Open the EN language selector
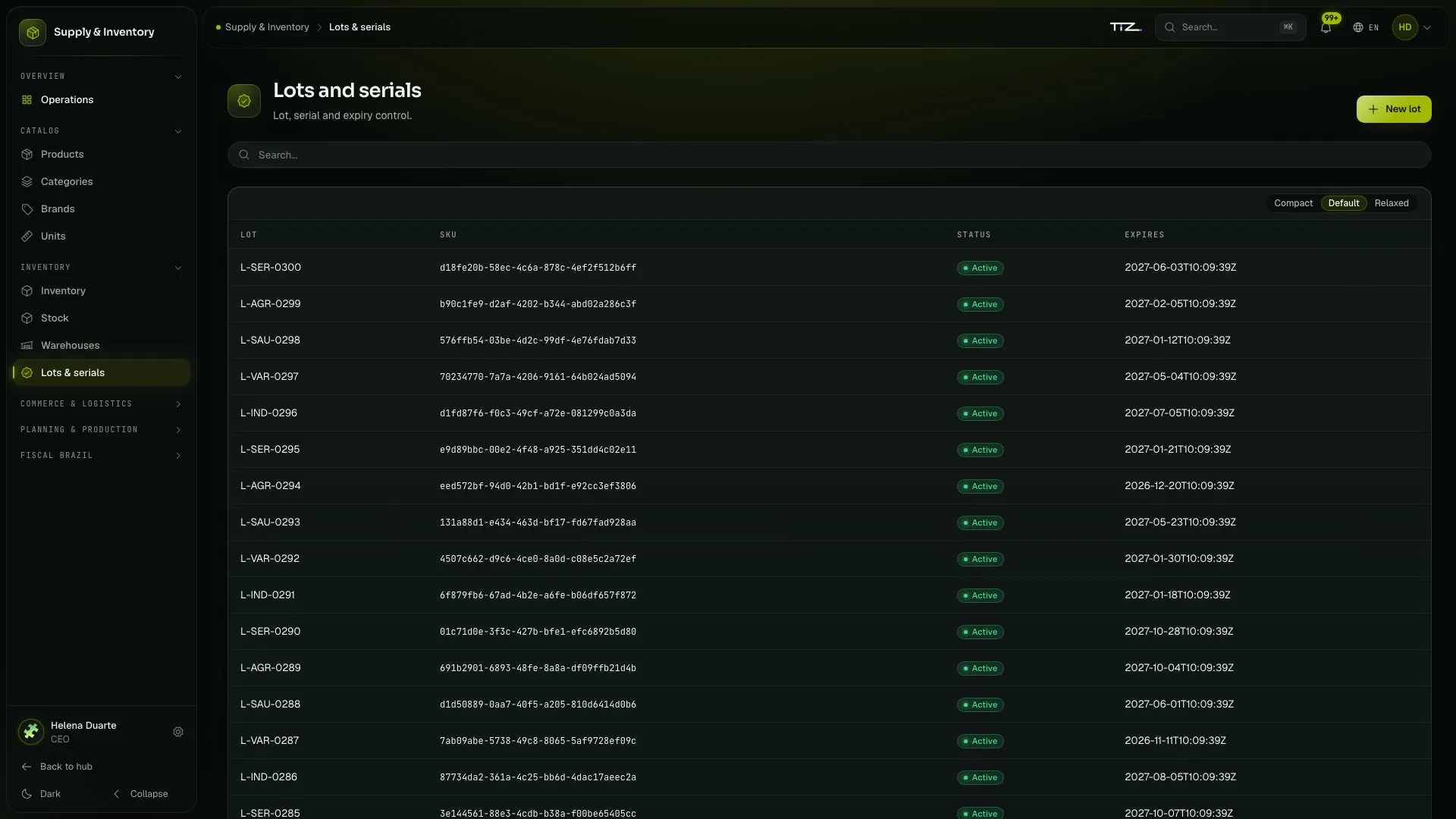 click(x=1366, y=27)
